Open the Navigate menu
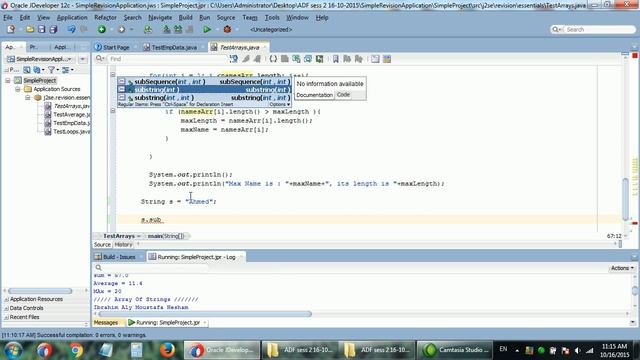Image resolution: width=640 pixels, height=360 pixels. [x=160, y=18]
